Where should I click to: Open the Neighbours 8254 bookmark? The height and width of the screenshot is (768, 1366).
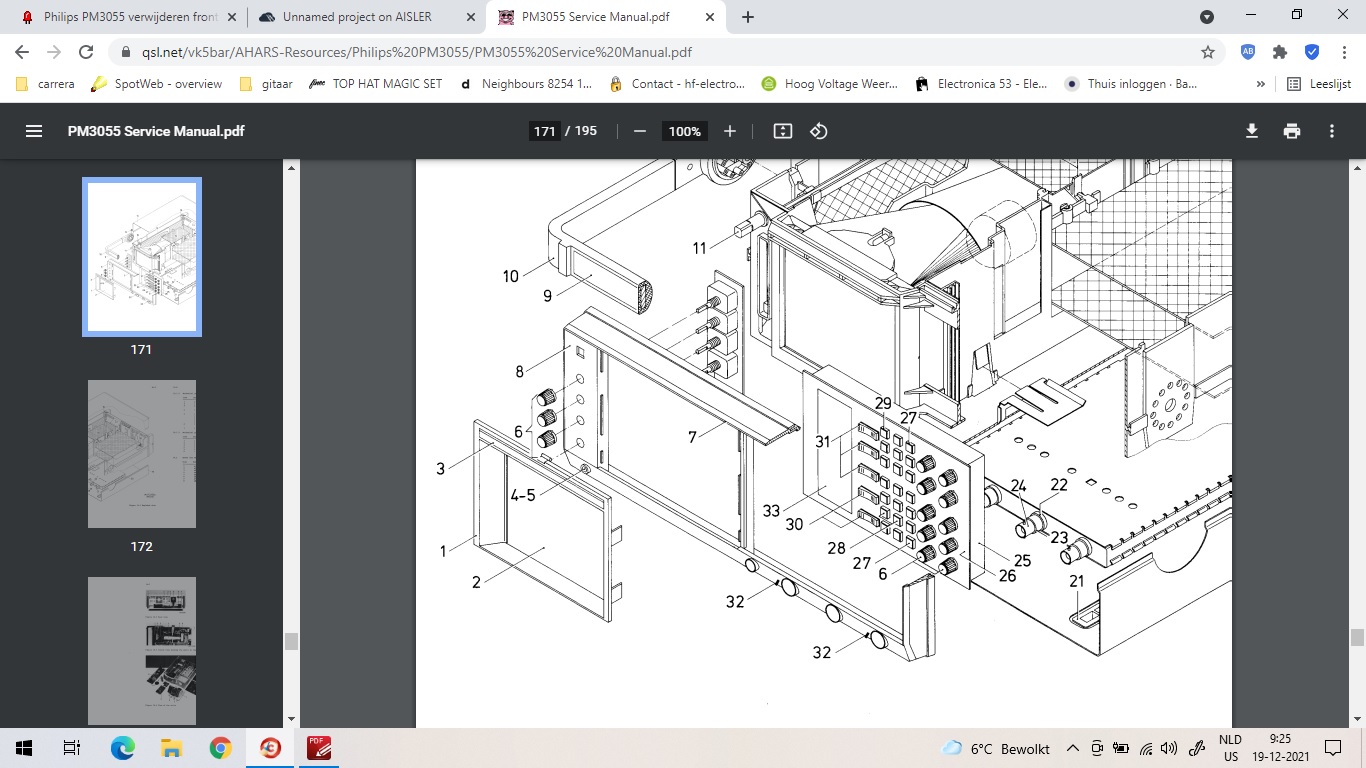click(526, 84)
